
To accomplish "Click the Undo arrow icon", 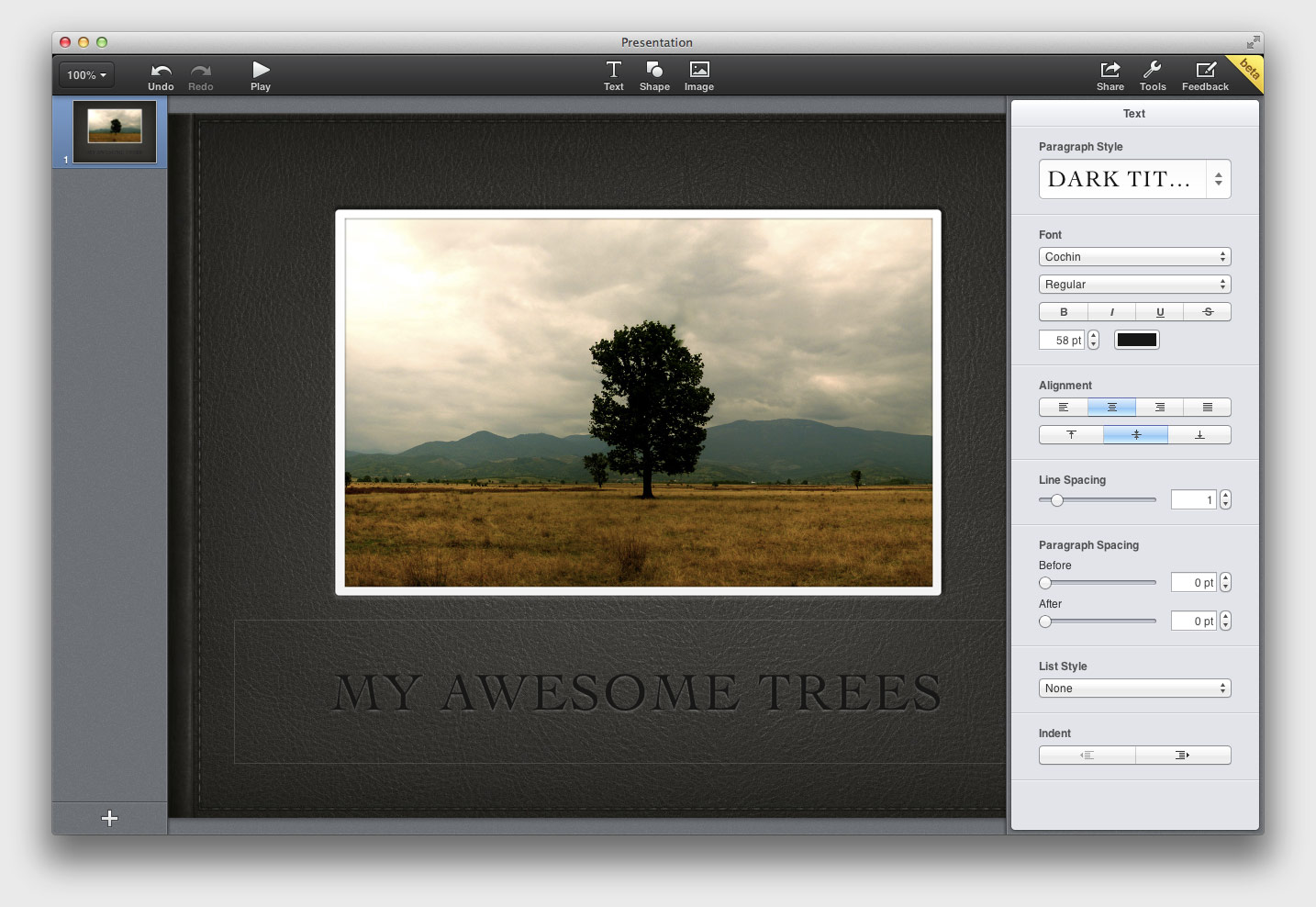I will [x=161, y=72].
